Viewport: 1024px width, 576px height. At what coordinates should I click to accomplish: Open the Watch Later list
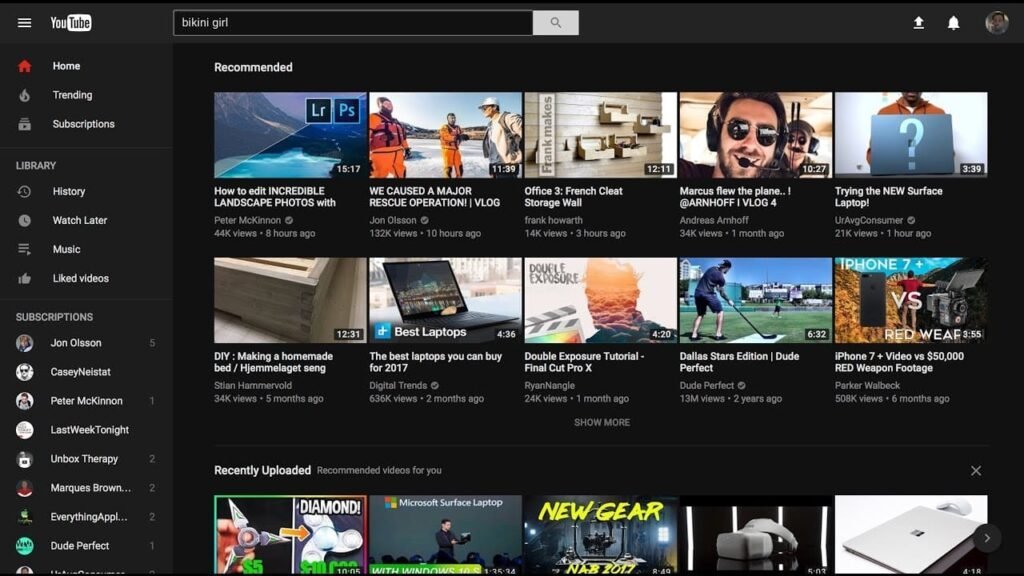click(82, 220)
